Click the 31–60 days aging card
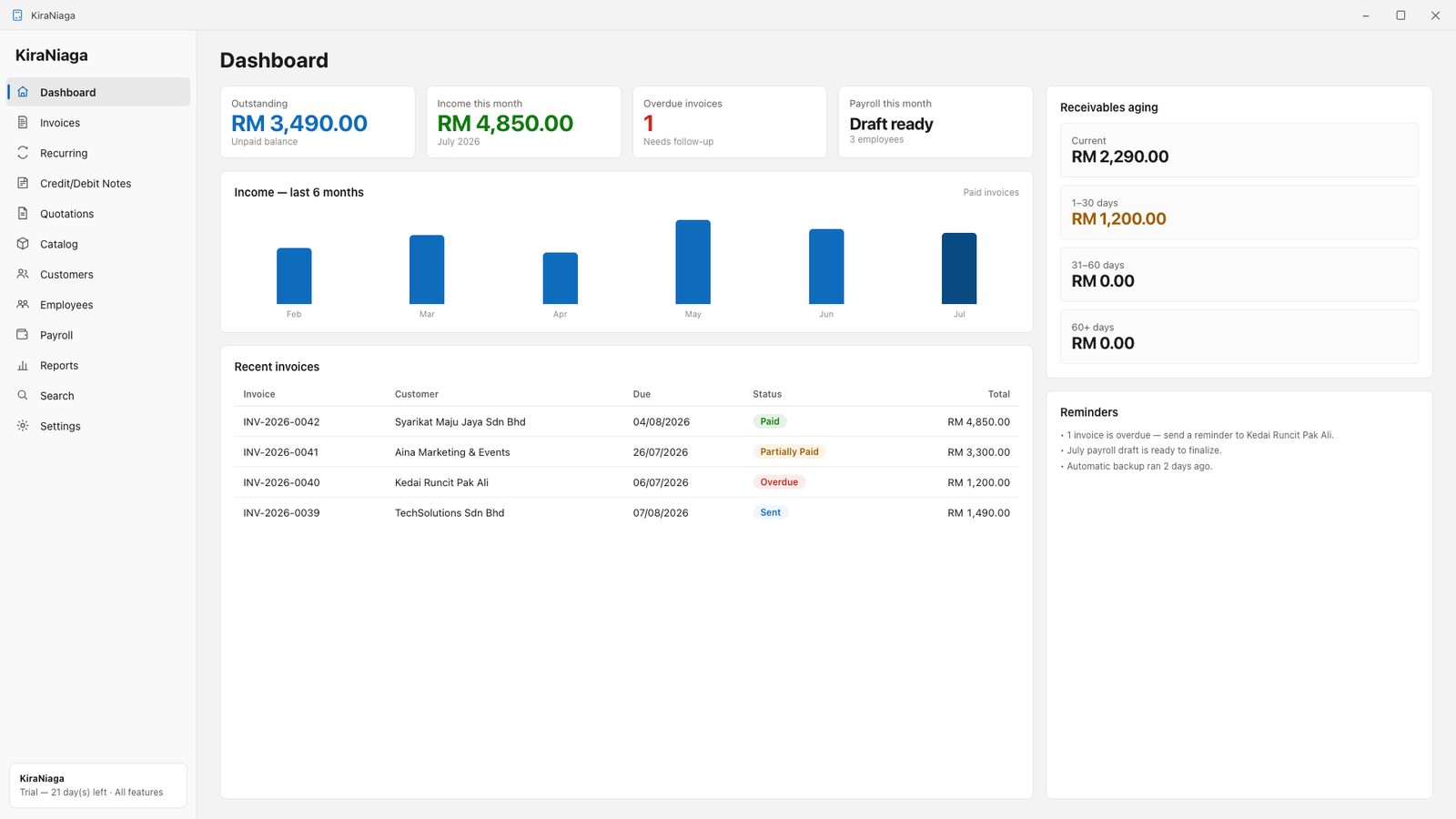The image size is (1456, 819). tap(1239, 275)
